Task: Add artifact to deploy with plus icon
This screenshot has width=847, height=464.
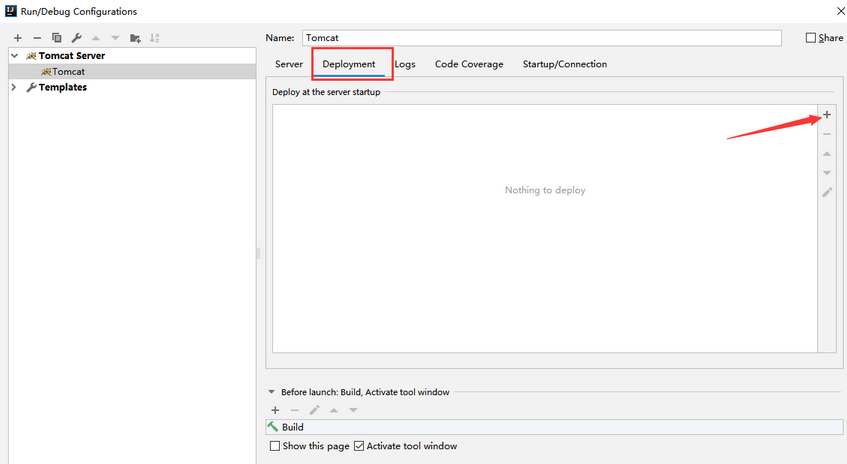Action: [x=827, y=115]
